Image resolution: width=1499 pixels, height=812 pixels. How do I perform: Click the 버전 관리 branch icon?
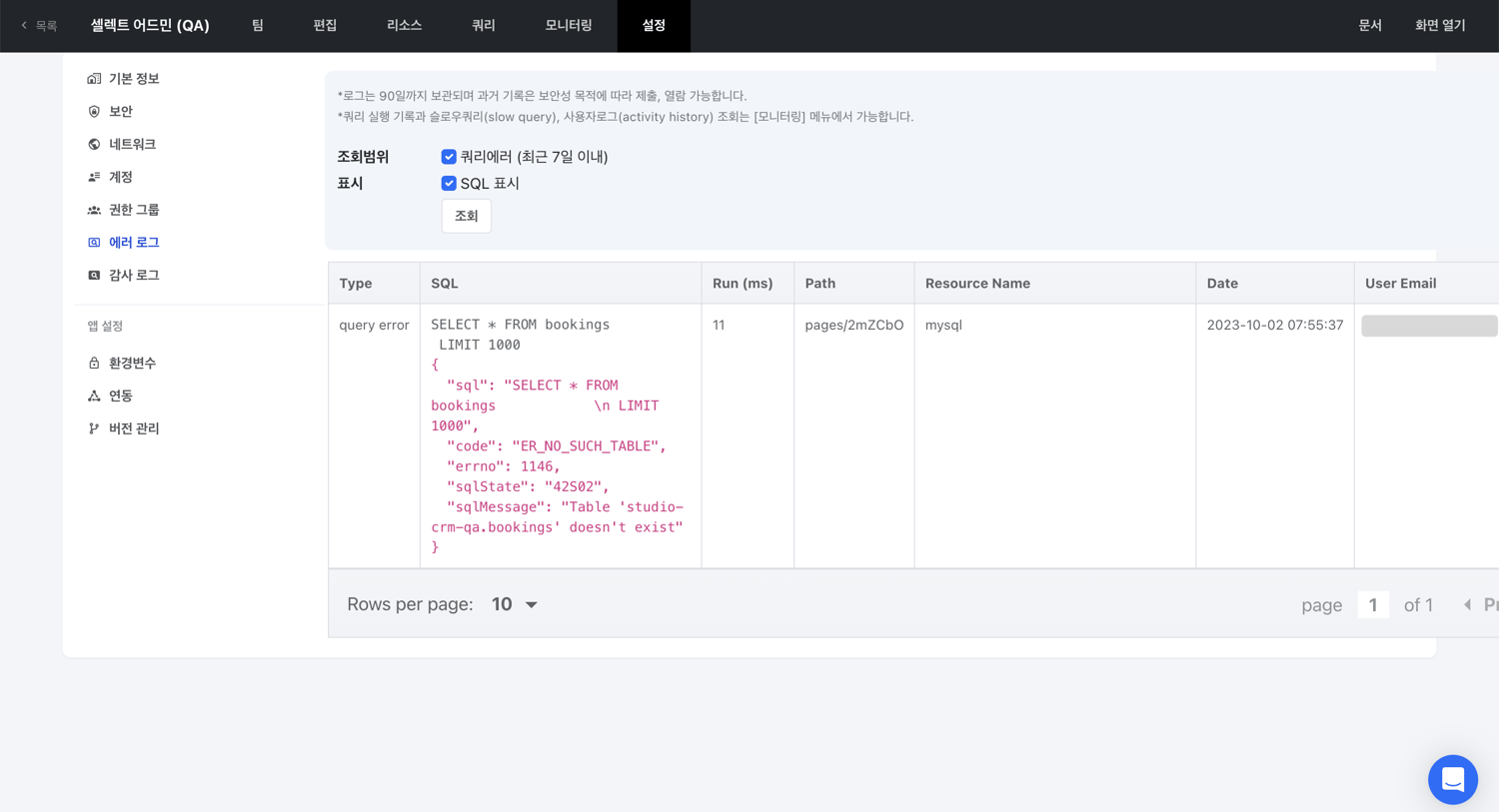[x=94, y=428]
